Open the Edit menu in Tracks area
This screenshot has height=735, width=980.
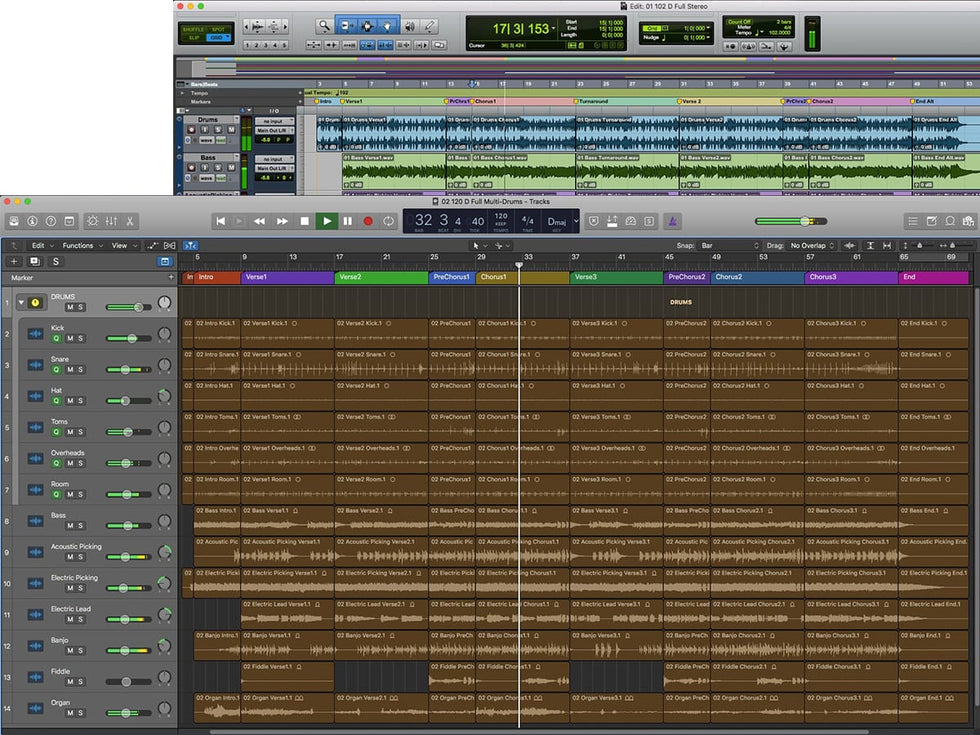click(x=40, y=246)
